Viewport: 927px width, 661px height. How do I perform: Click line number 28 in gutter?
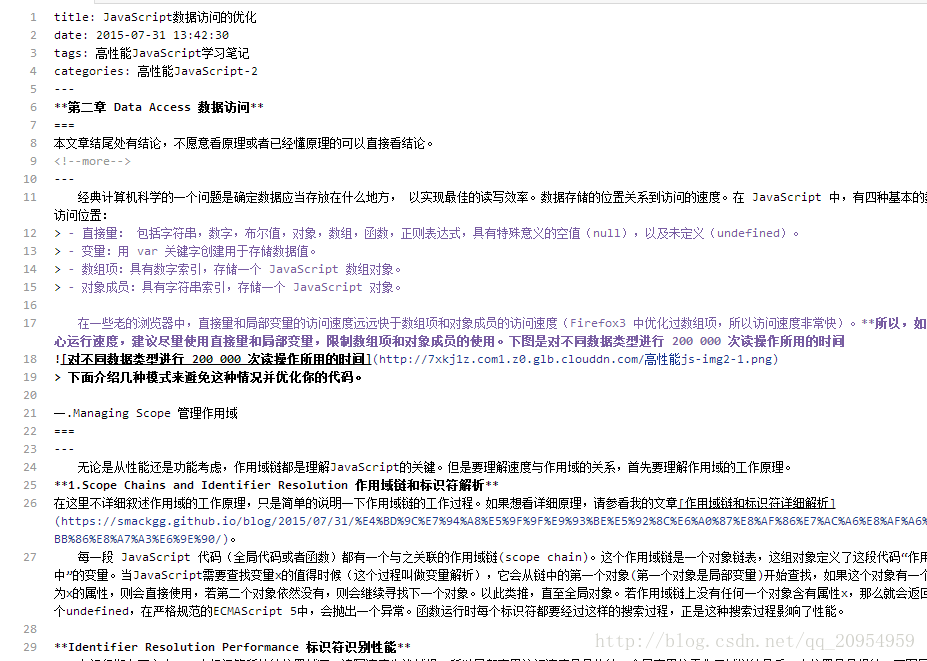pyautogui.click(x=30, y=629)
